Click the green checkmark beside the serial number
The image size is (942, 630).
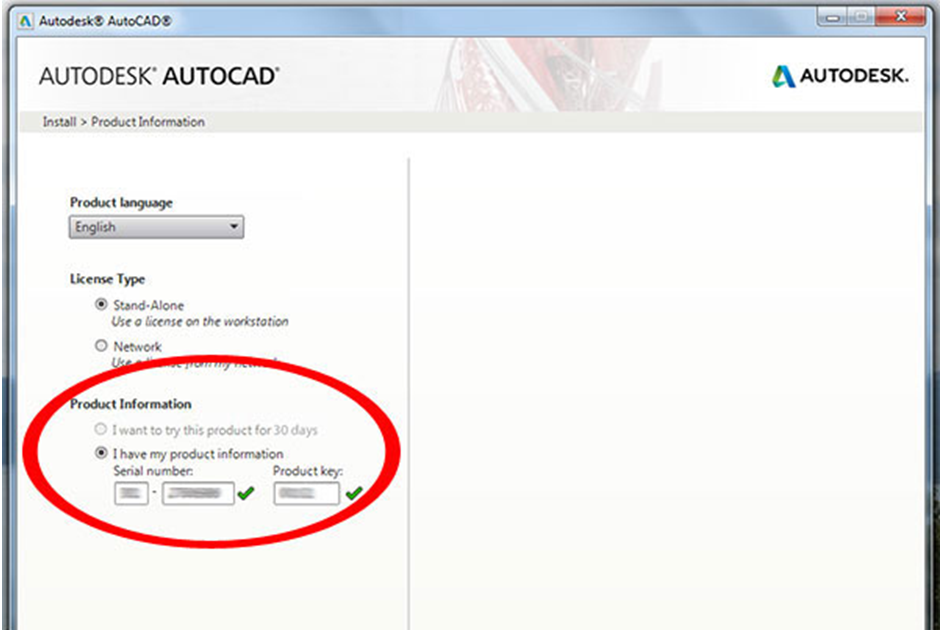pyautogui.click(x=246, y=494)
